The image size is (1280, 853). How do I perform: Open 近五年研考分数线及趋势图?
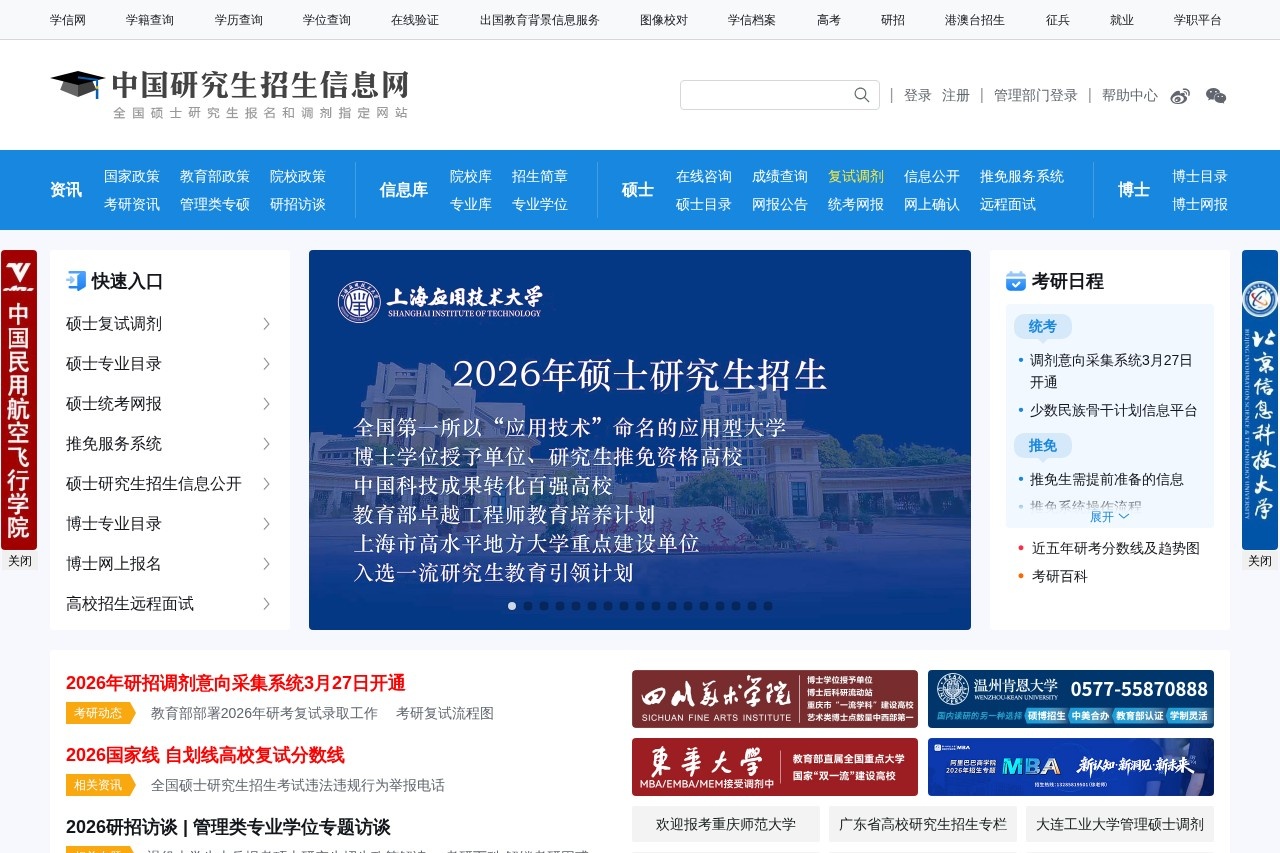[x=1116, y=548]
